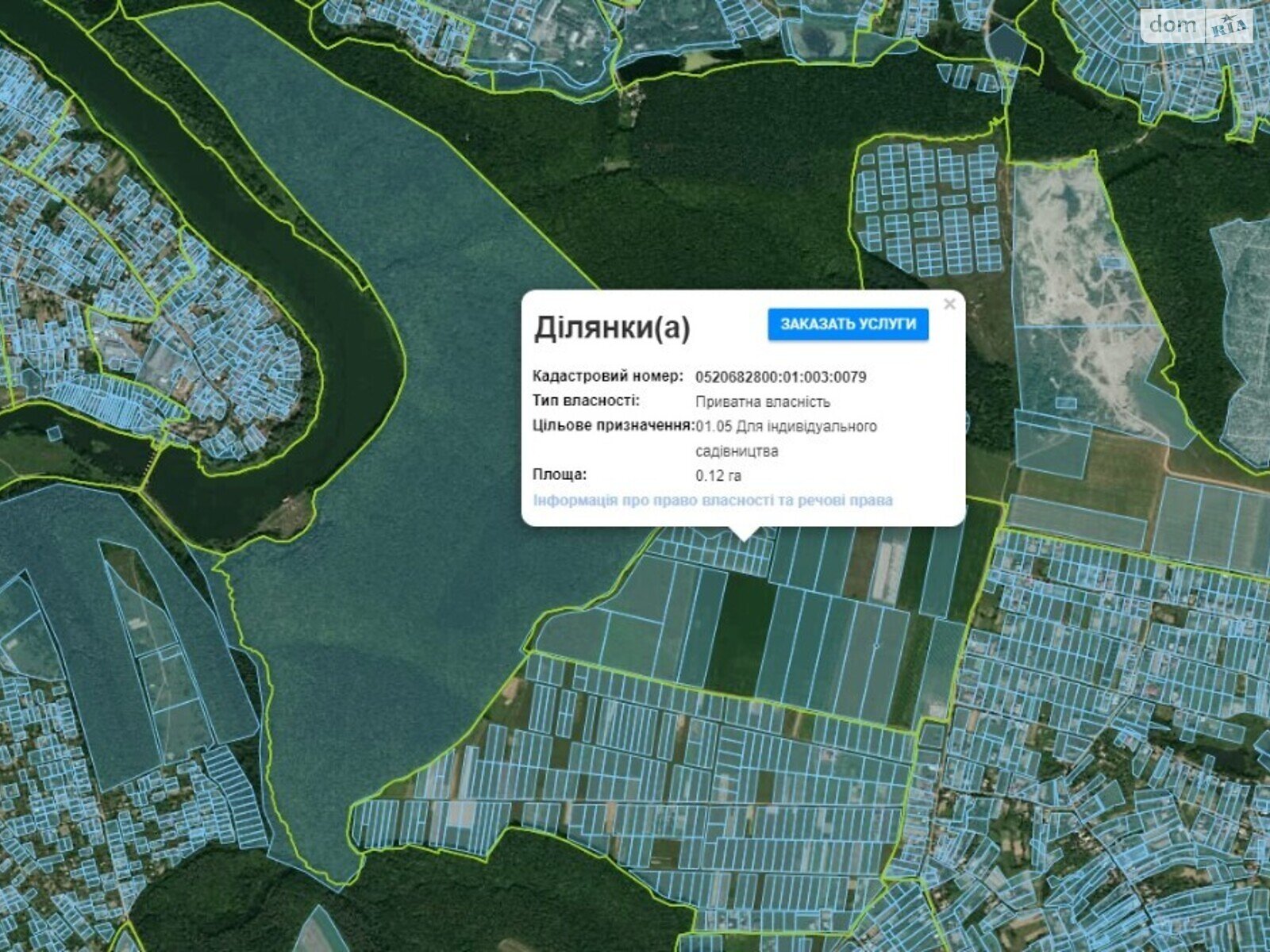Click the Площа label
1270x952 pixels.
tap(560, 474)
